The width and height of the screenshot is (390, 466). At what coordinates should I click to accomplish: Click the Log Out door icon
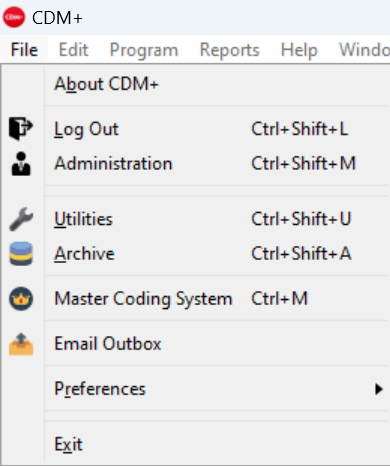(21, 129)
